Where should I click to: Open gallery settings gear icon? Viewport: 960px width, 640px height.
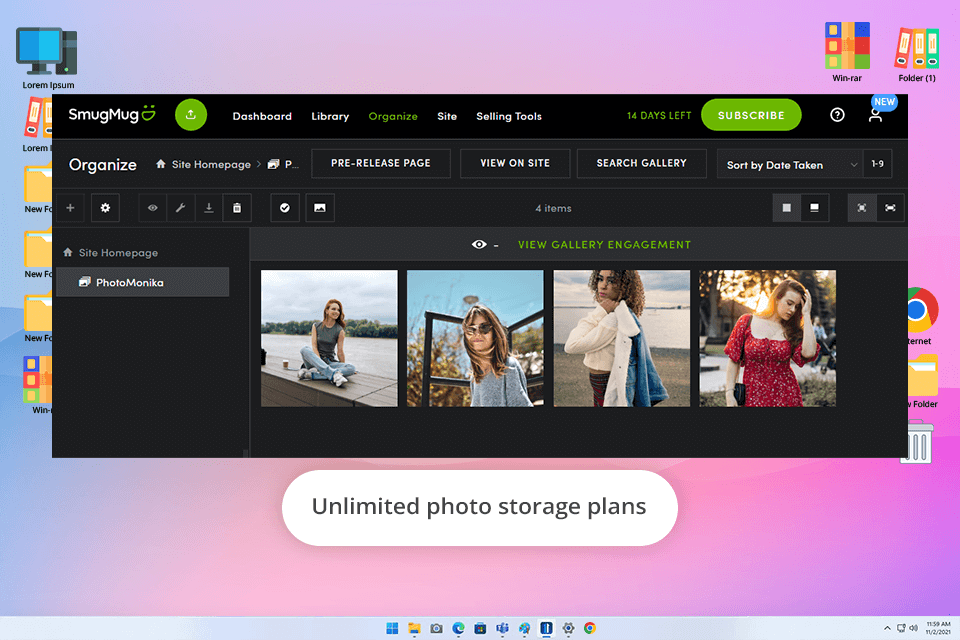click(105, 208)
